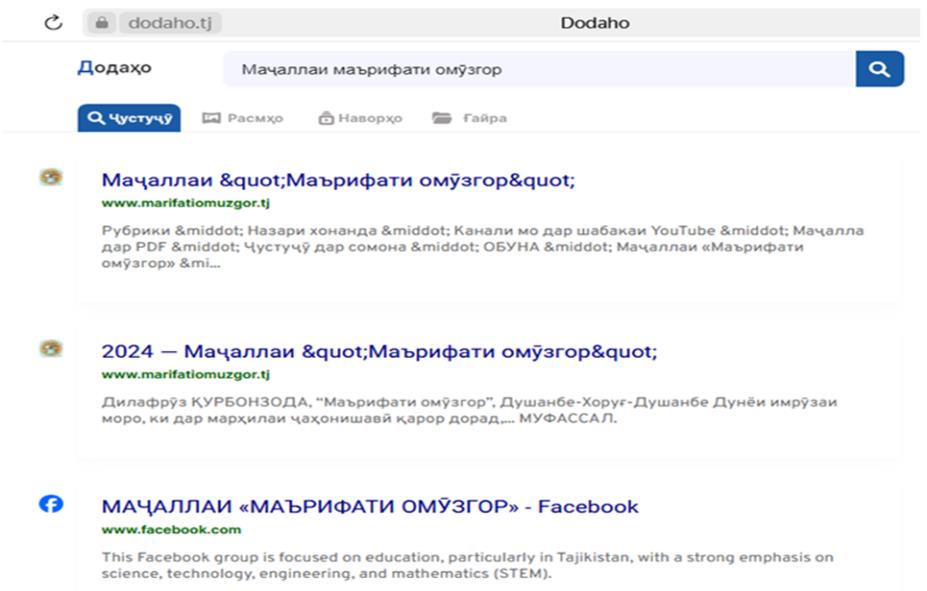Click the padlock icon in address bar

(x=102, y=23)
